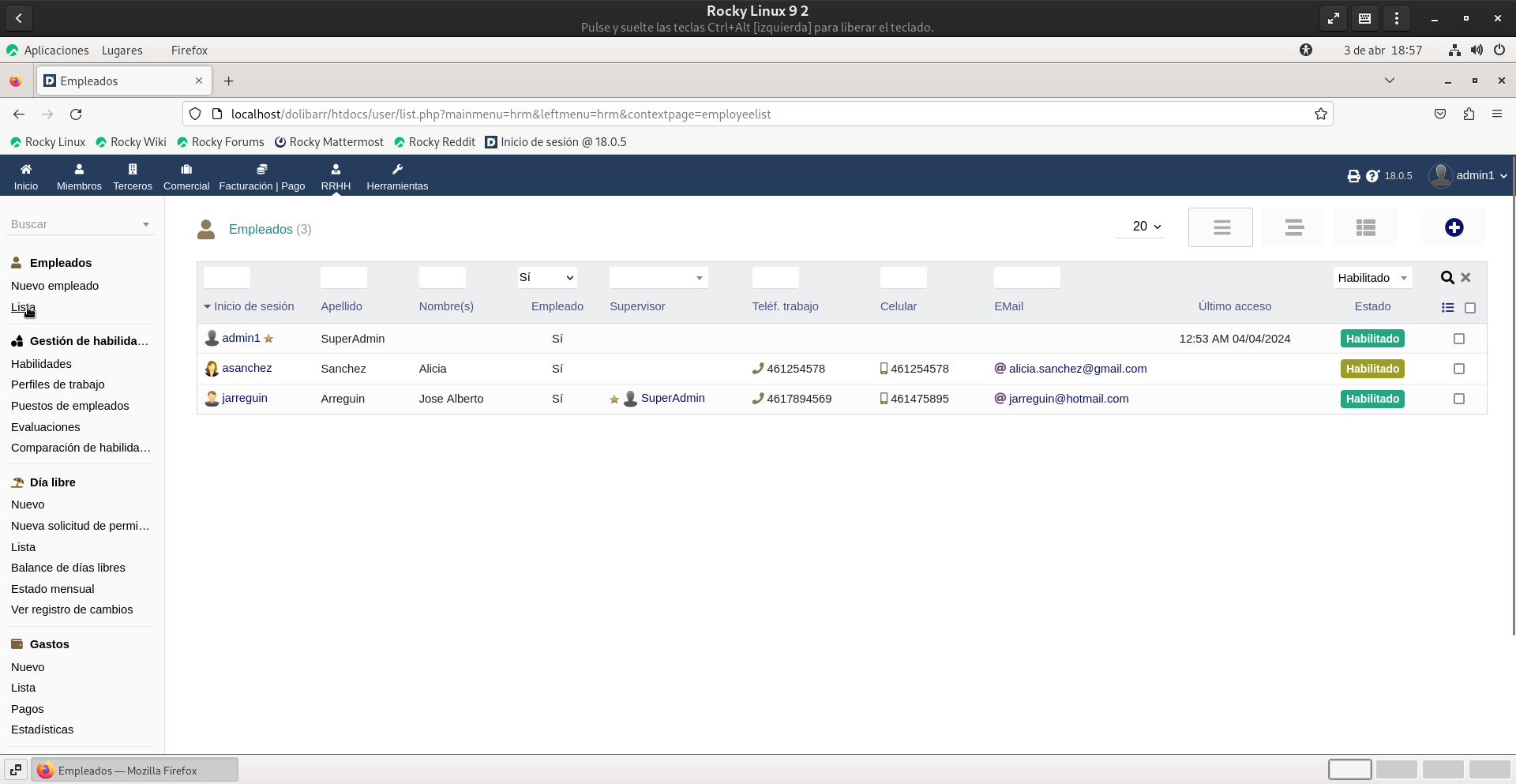Tick the checkbox for admin1 row

[x=1458, y=339]
